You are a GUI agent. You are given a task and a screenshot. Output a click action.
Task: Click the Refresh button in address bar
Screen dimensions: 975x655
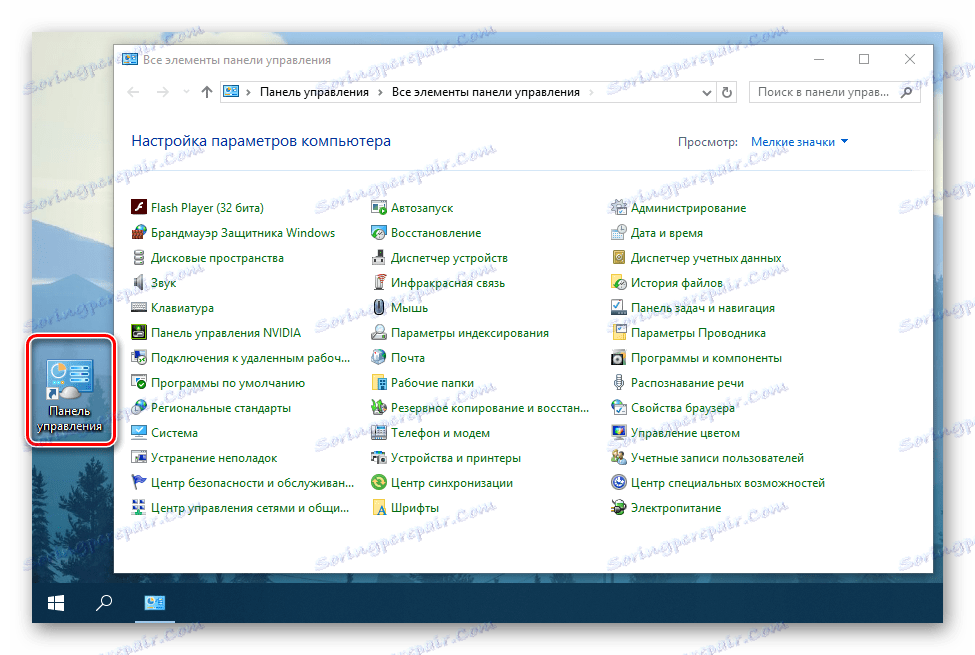point(725,91)
